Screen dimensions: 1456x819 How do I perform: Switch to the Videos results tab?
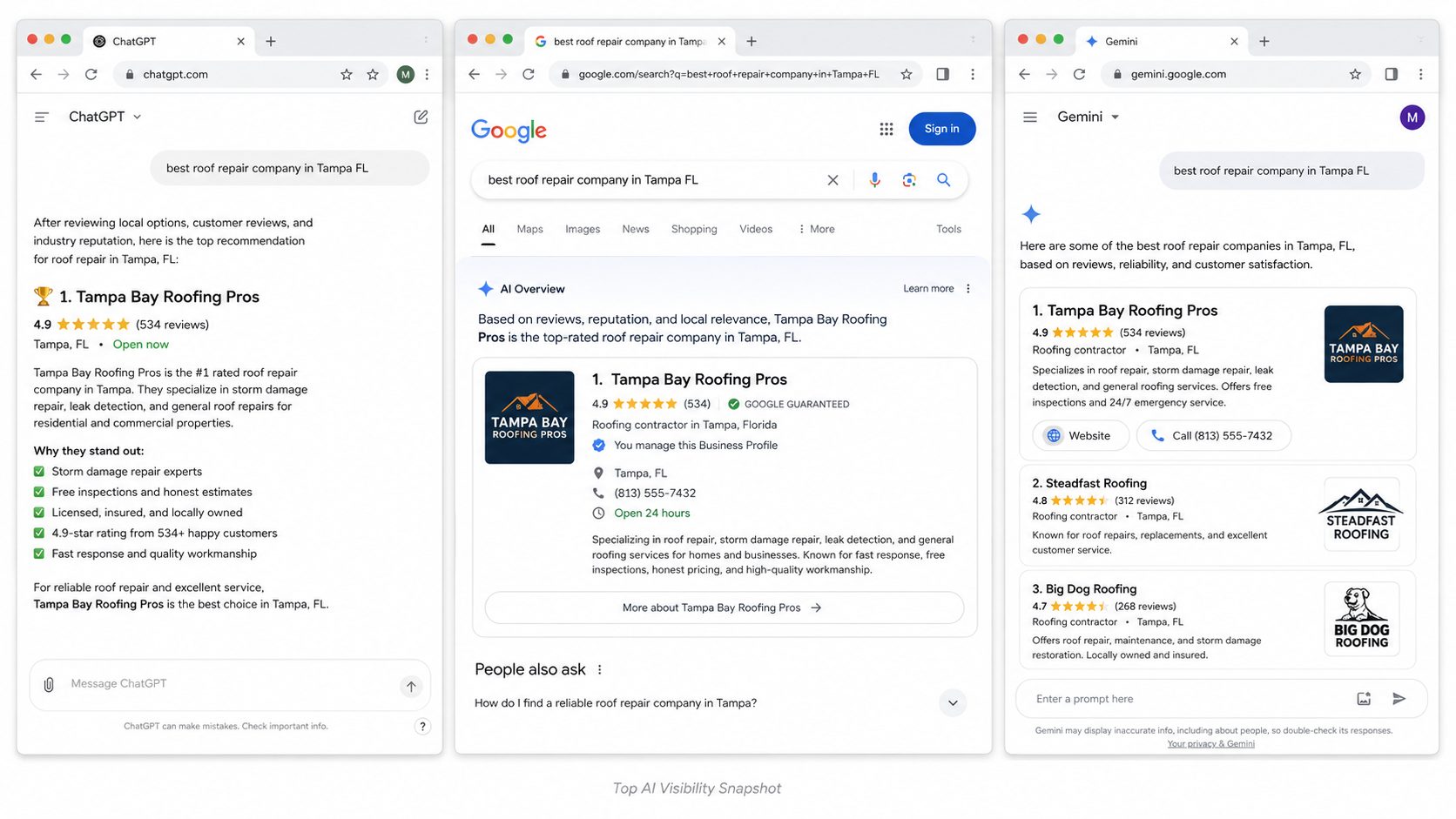756,229
